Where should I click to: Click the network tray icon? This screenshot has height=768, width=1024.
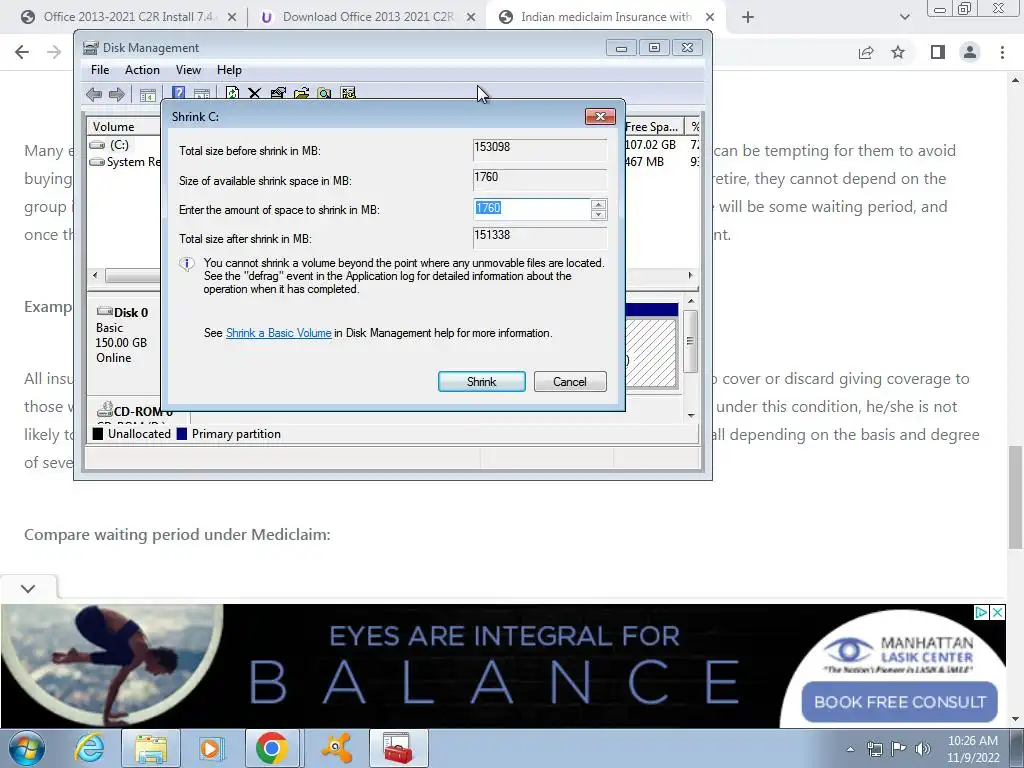click(874, 749)
